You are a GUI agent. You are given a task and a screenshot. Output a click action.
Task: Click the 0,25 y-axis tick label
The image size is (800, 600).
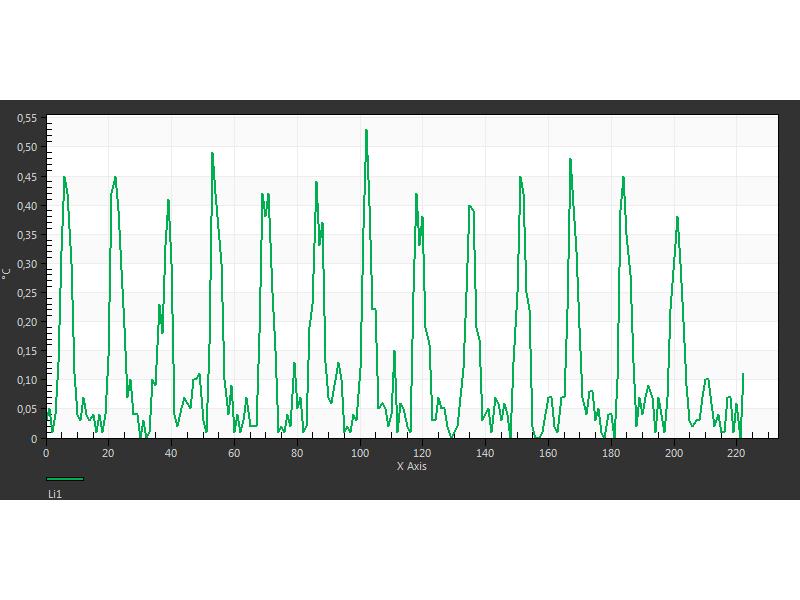pos(27,293)
